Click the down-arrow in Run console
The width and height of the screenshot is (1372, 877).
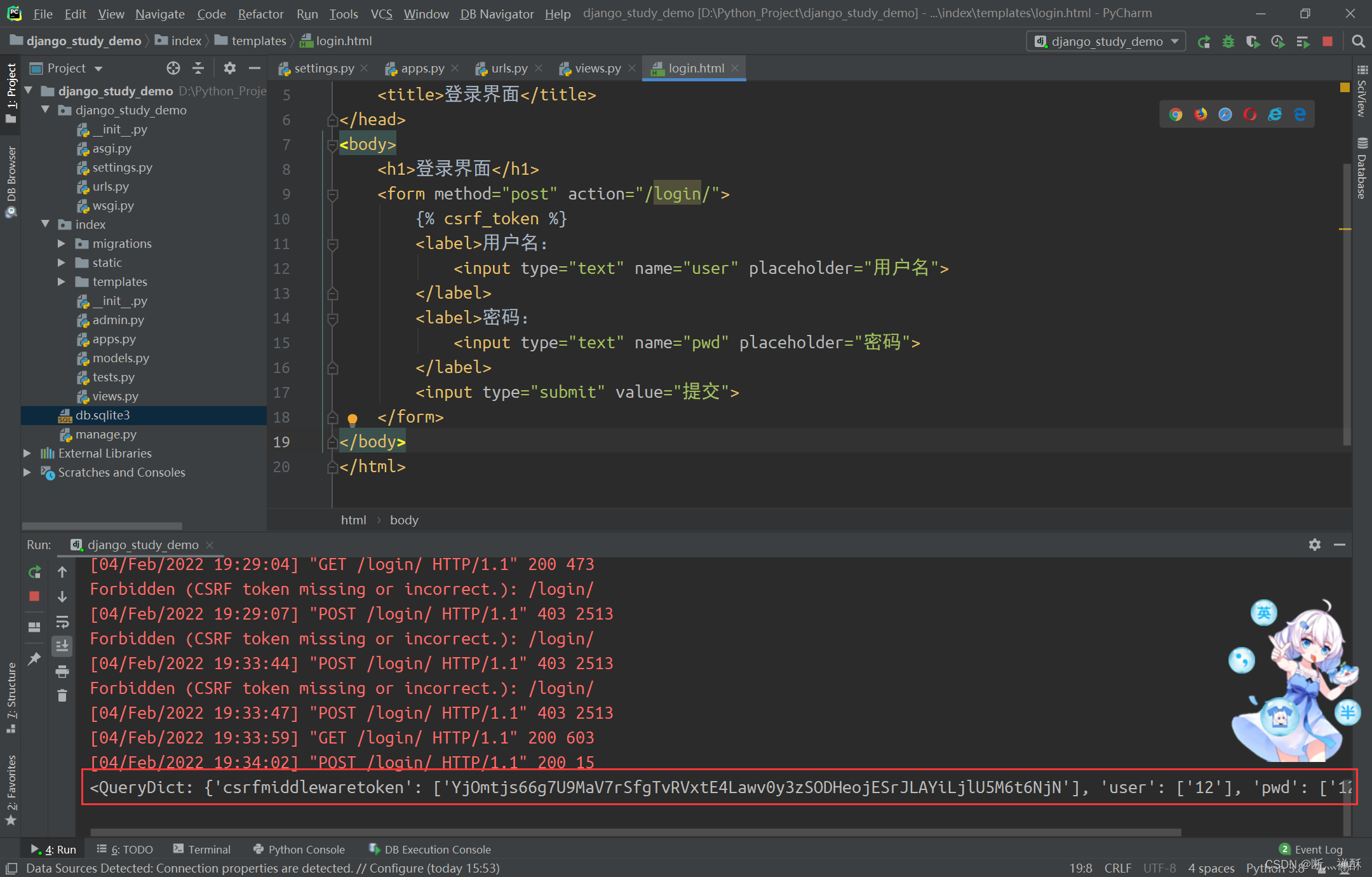click(x=62, y=597)
